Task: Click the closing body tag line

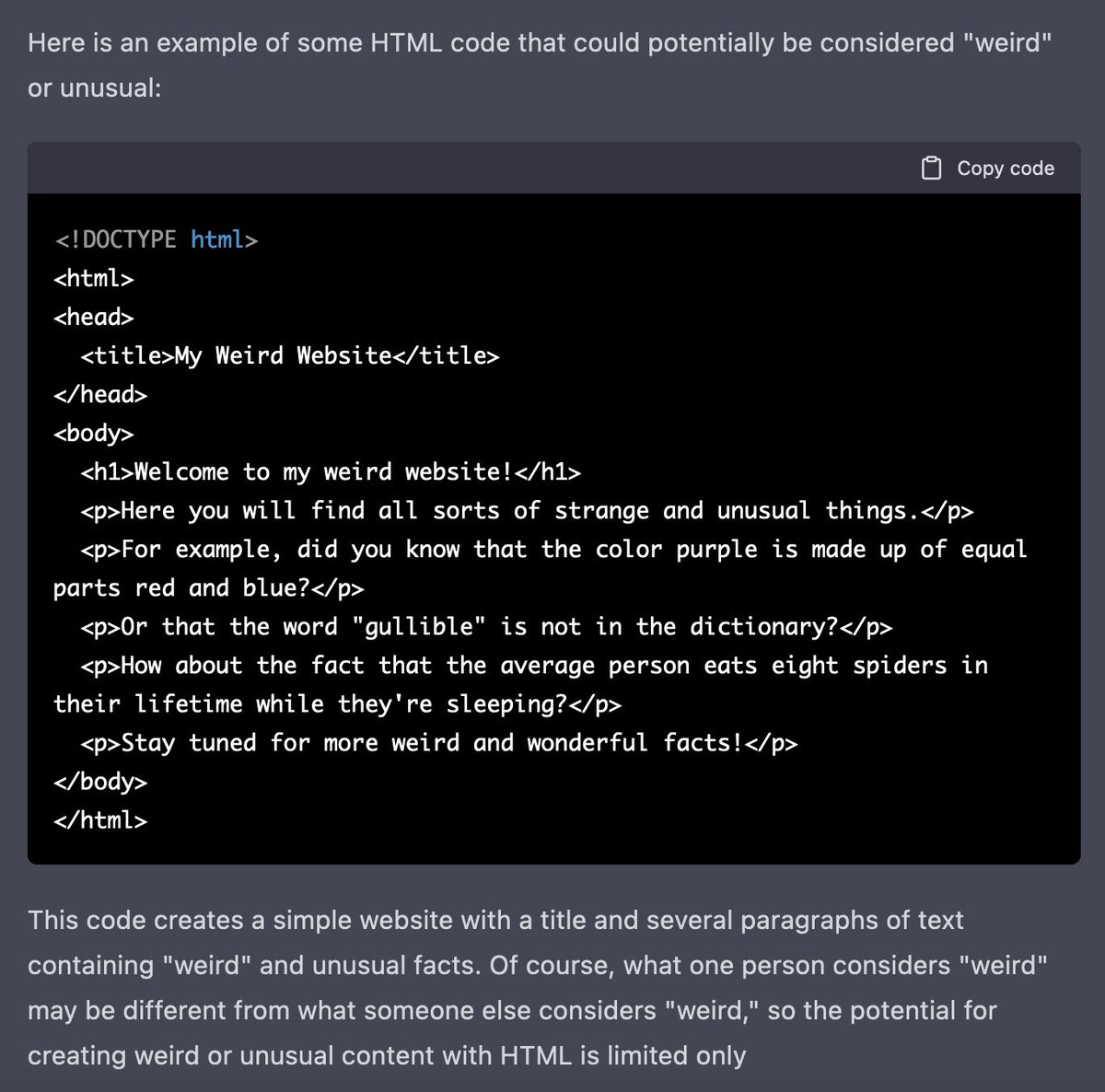Action: click(100, 781)
